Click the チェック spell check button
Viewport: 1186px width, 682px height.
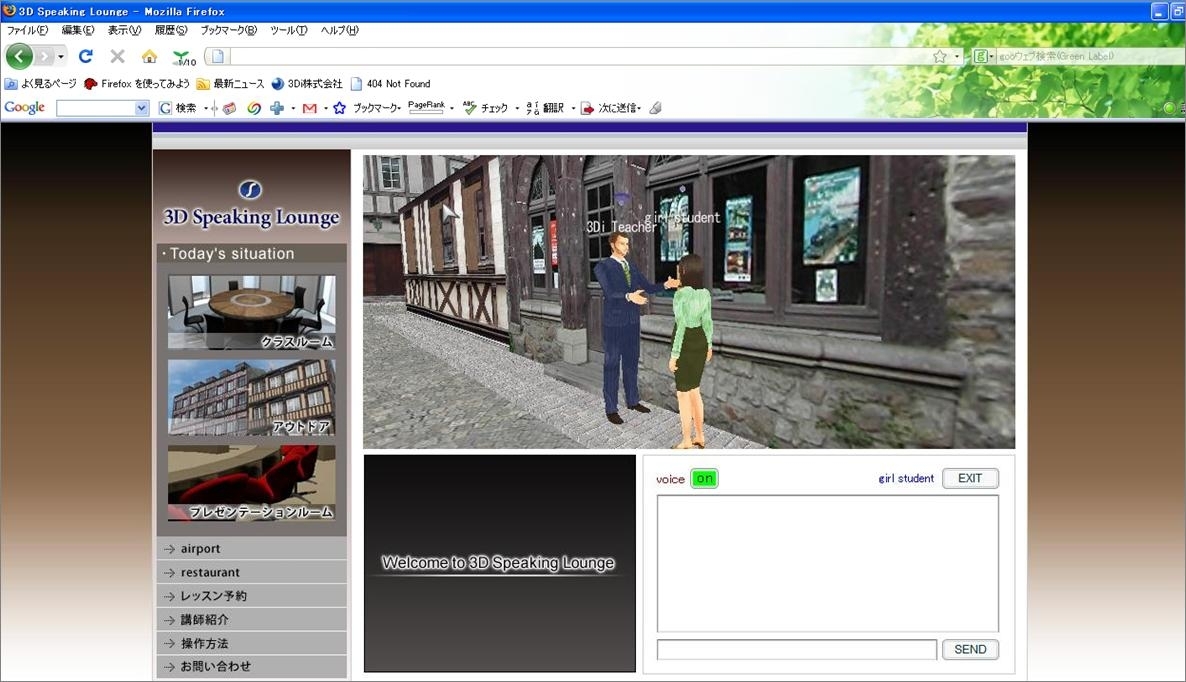[486, 108]
